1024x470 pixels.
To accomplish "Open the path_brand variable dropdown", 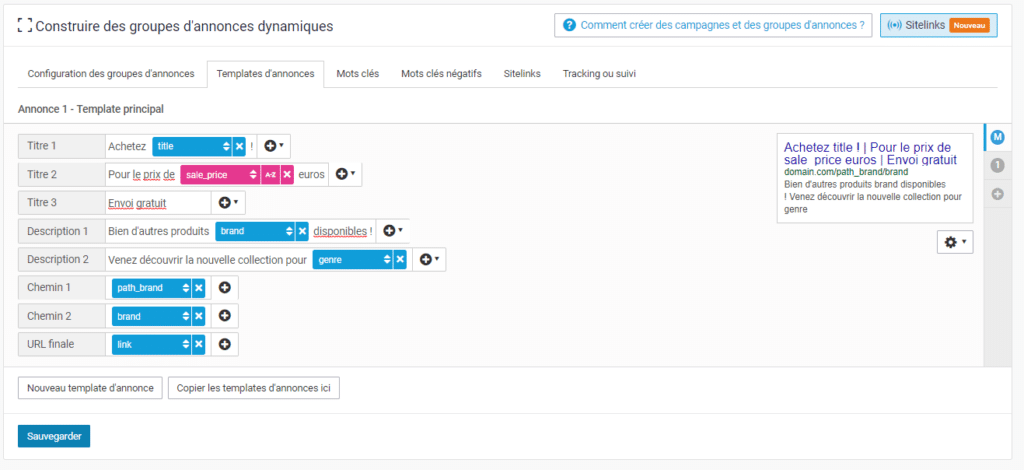I will (x=152, y=287).
